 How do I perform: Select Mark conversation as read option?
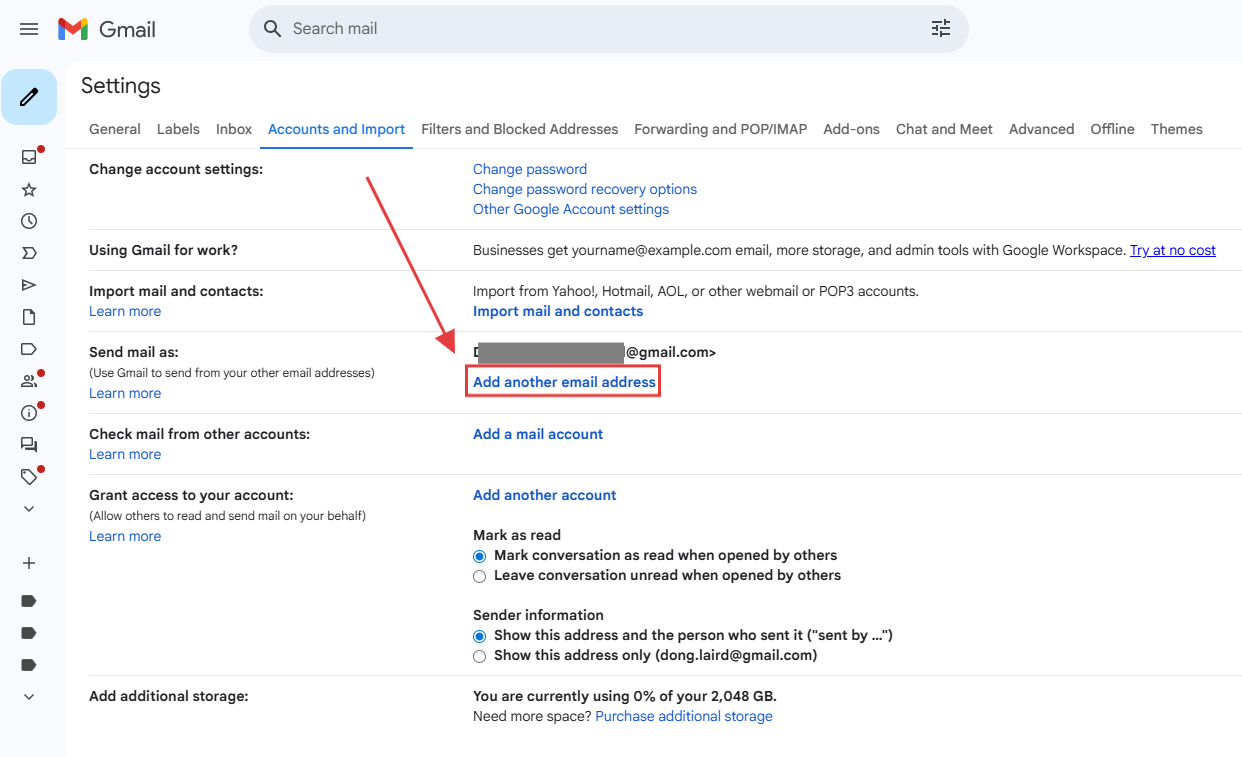tap(480, 556)
